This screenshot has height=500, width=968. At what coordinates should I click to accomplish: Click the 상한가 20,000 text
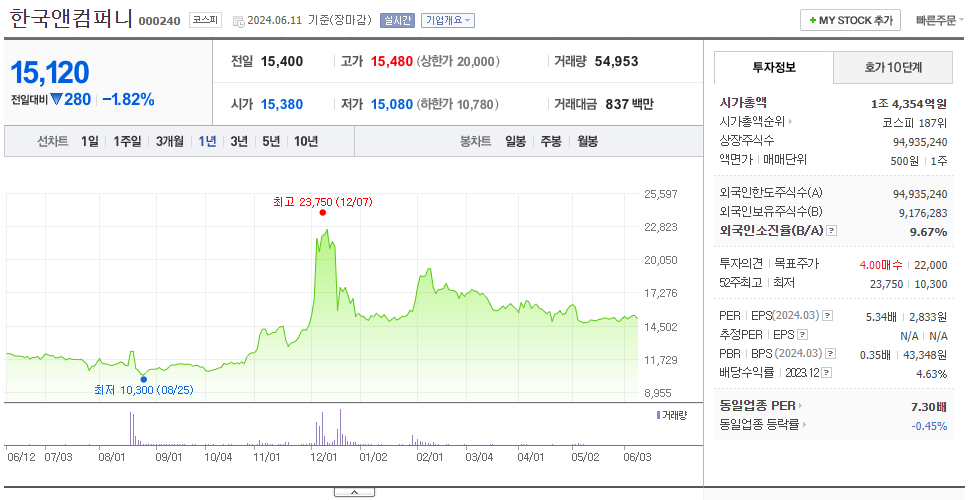[458, 62]
